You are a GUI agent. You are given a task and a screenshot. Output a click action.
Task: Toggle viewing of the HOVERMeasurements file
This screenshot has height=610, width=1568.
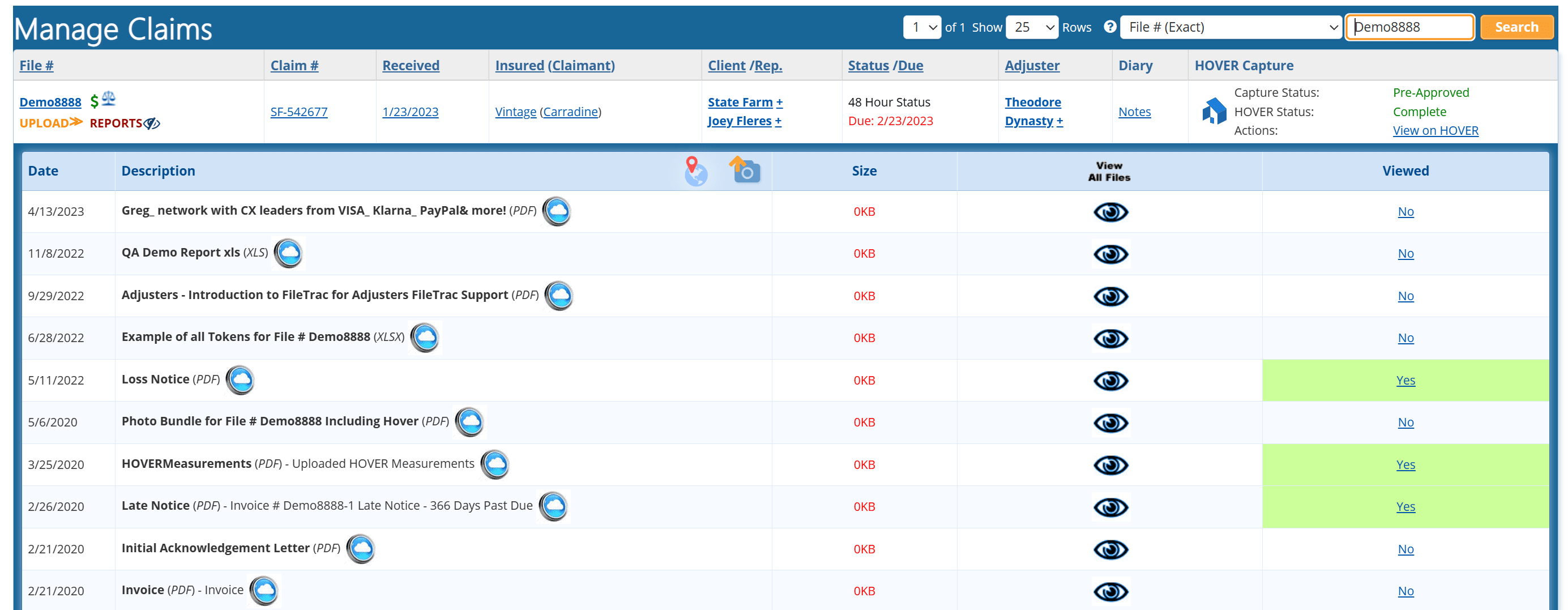1110,464
